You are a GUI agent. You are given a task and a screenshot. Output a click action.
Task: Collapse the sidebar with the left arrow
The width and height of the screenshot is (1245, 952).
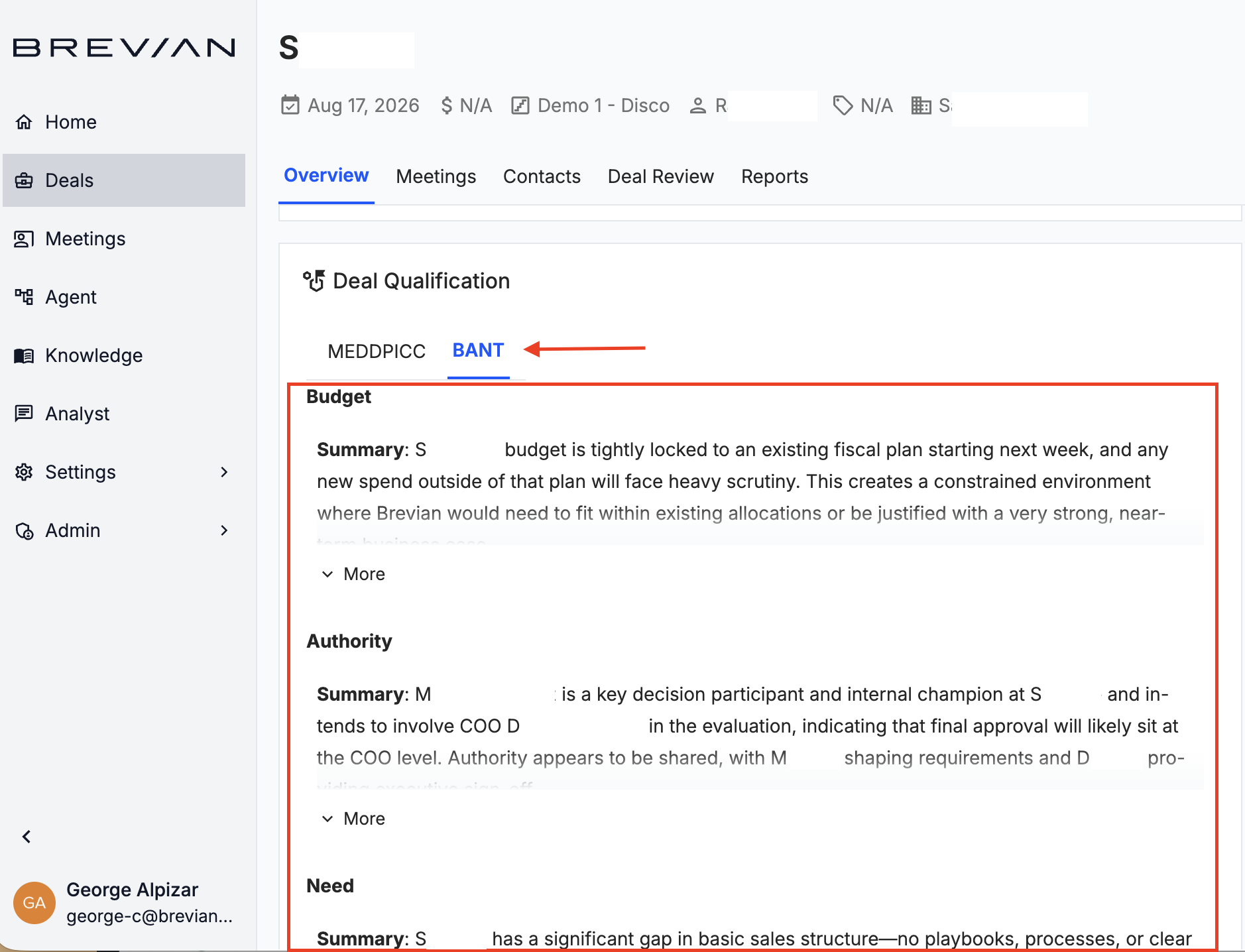(27, 836)
